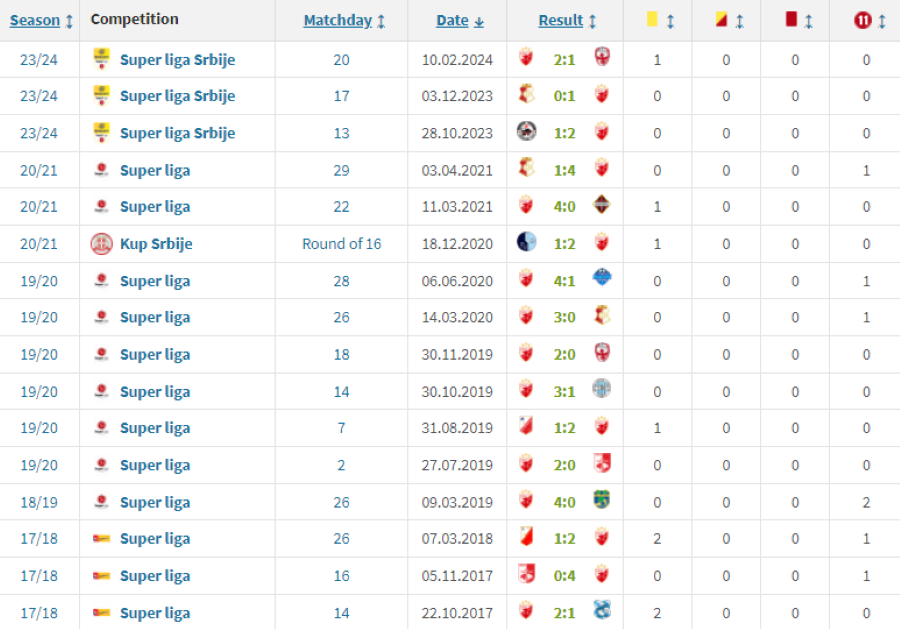The image size is (900, 629).
Task: Open Round of 16 matchday link
Action: 342,244
